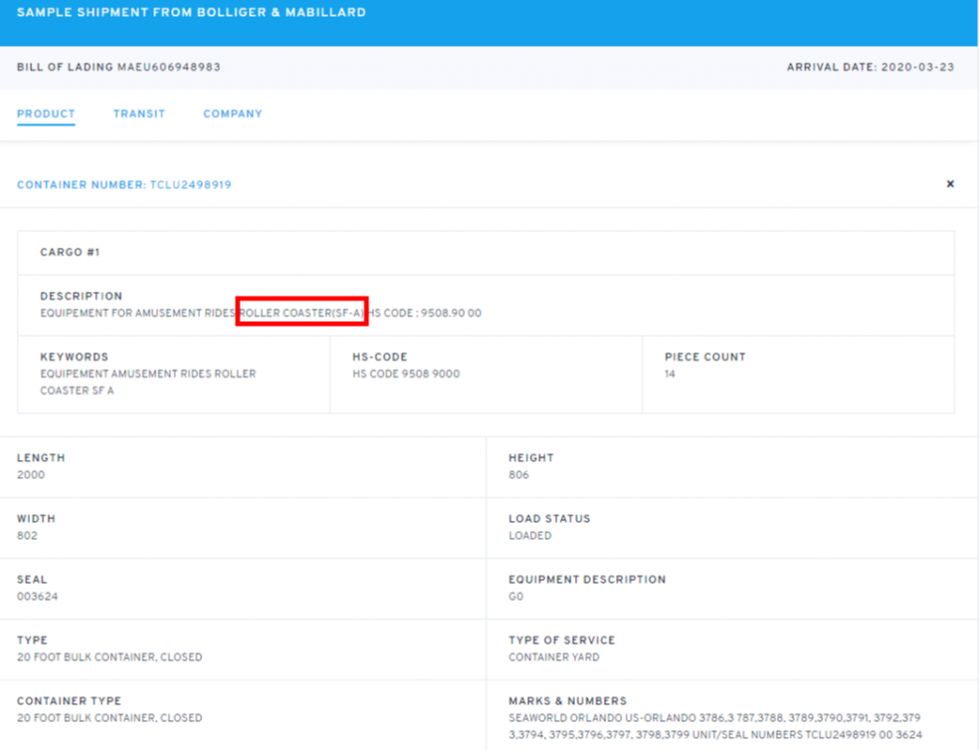This screenshot has width=979, height=750.
Task: Select the Product tab
Action: click(46, 114)
